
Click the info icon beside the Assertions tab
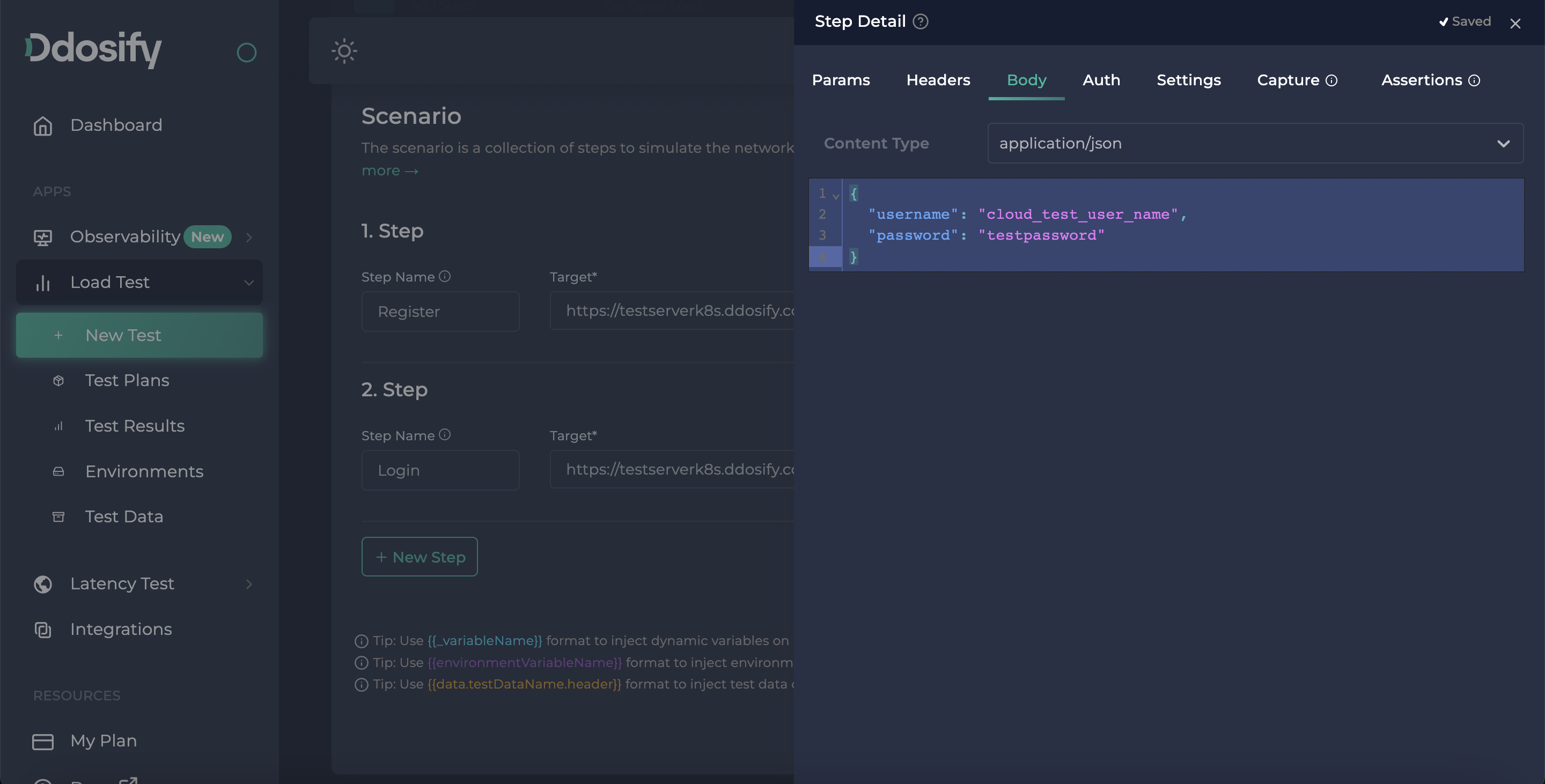click(1474, 81)
